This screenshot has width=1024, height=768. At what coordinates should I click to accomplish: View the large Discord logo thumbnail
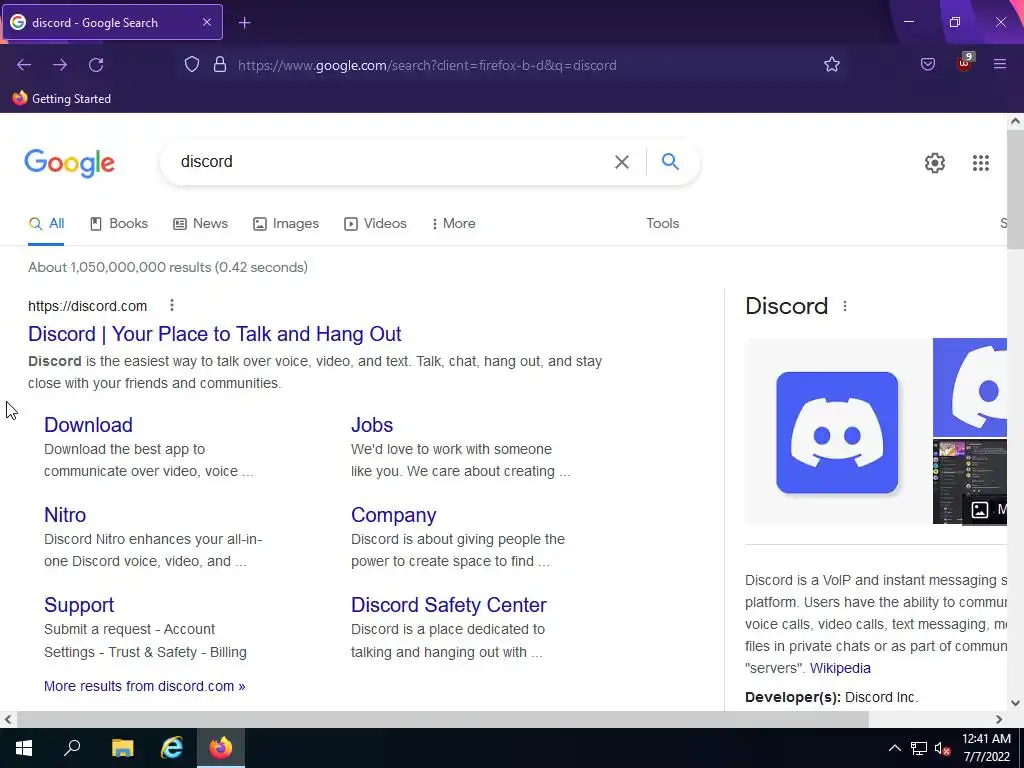pos(839,432)
